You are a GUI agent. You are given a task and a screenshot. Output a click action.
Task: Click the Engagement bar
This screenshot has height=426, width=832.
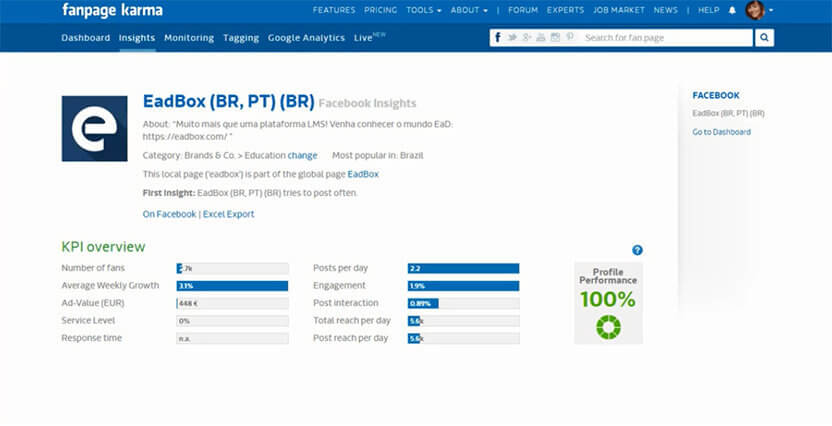463,286
